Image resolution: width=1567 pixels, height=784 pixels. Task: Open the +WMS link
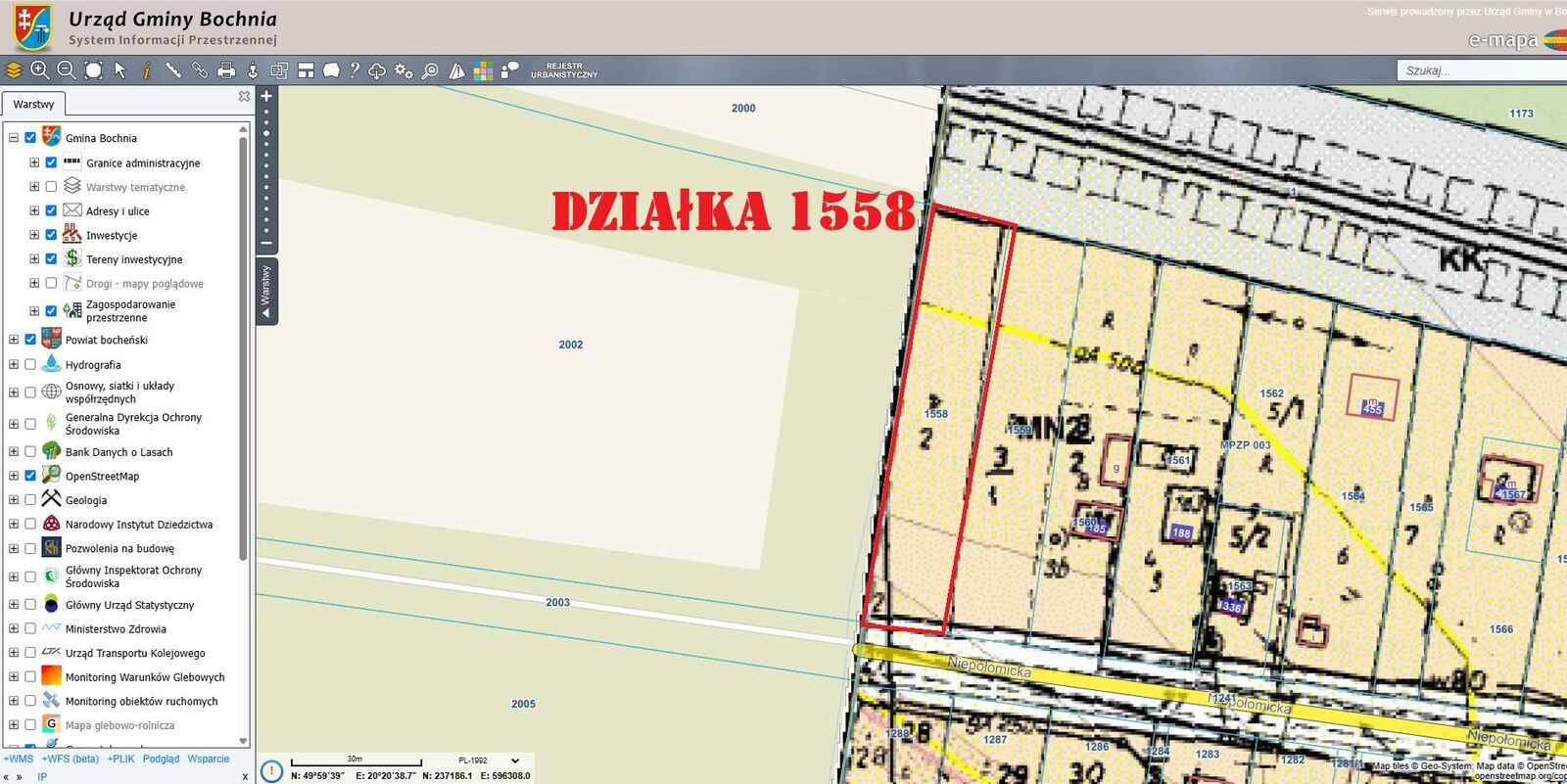[x=19, y=759]
